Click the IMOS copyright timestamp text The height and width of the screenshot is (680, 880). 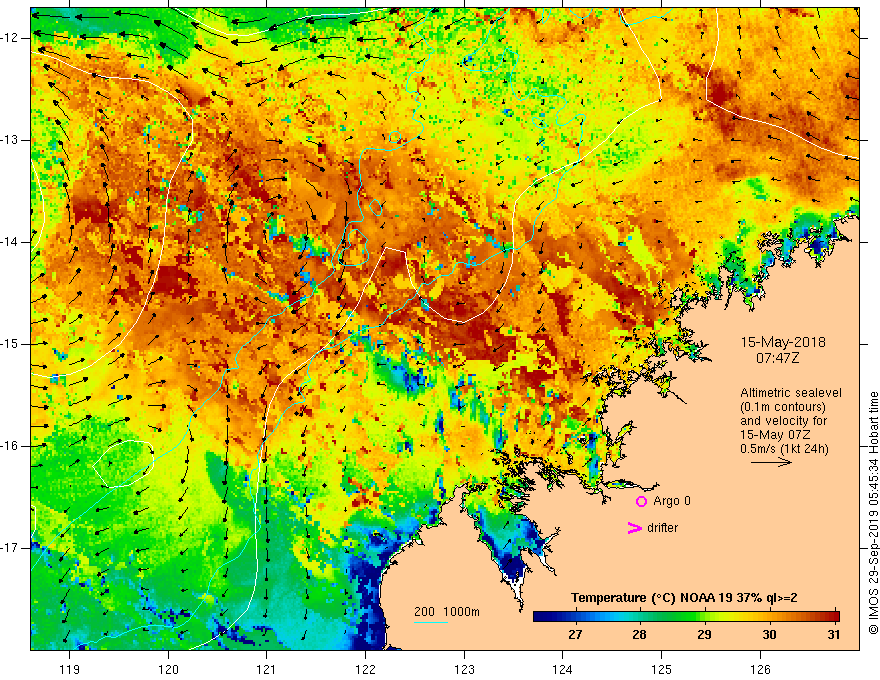873,513
